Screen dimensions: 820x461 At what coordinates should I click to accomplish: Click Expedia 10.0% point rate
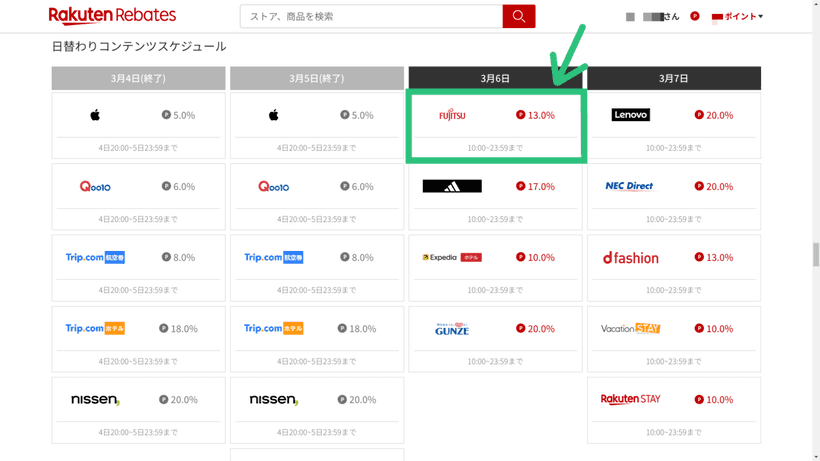tap(536, 258)
